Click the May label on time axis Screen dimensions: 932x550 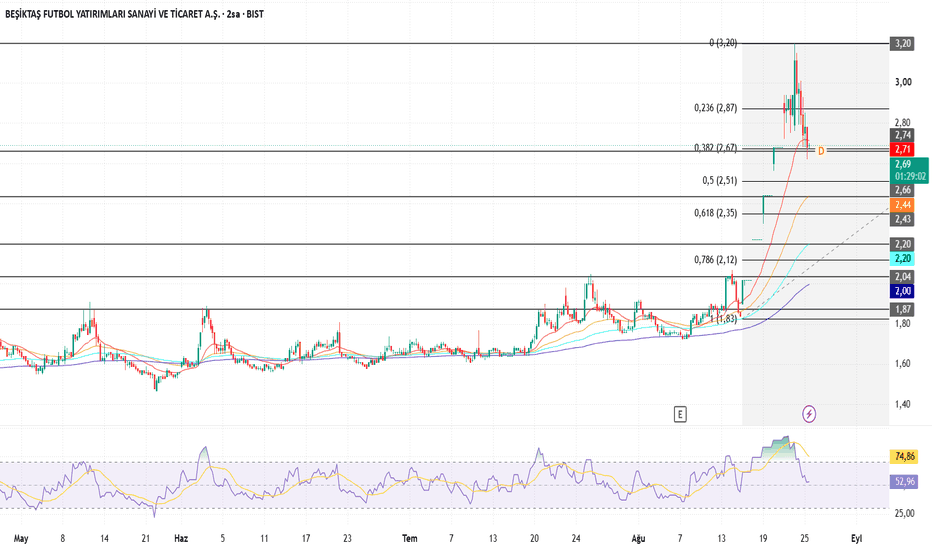pyautogui.click(x=21, y=539)
